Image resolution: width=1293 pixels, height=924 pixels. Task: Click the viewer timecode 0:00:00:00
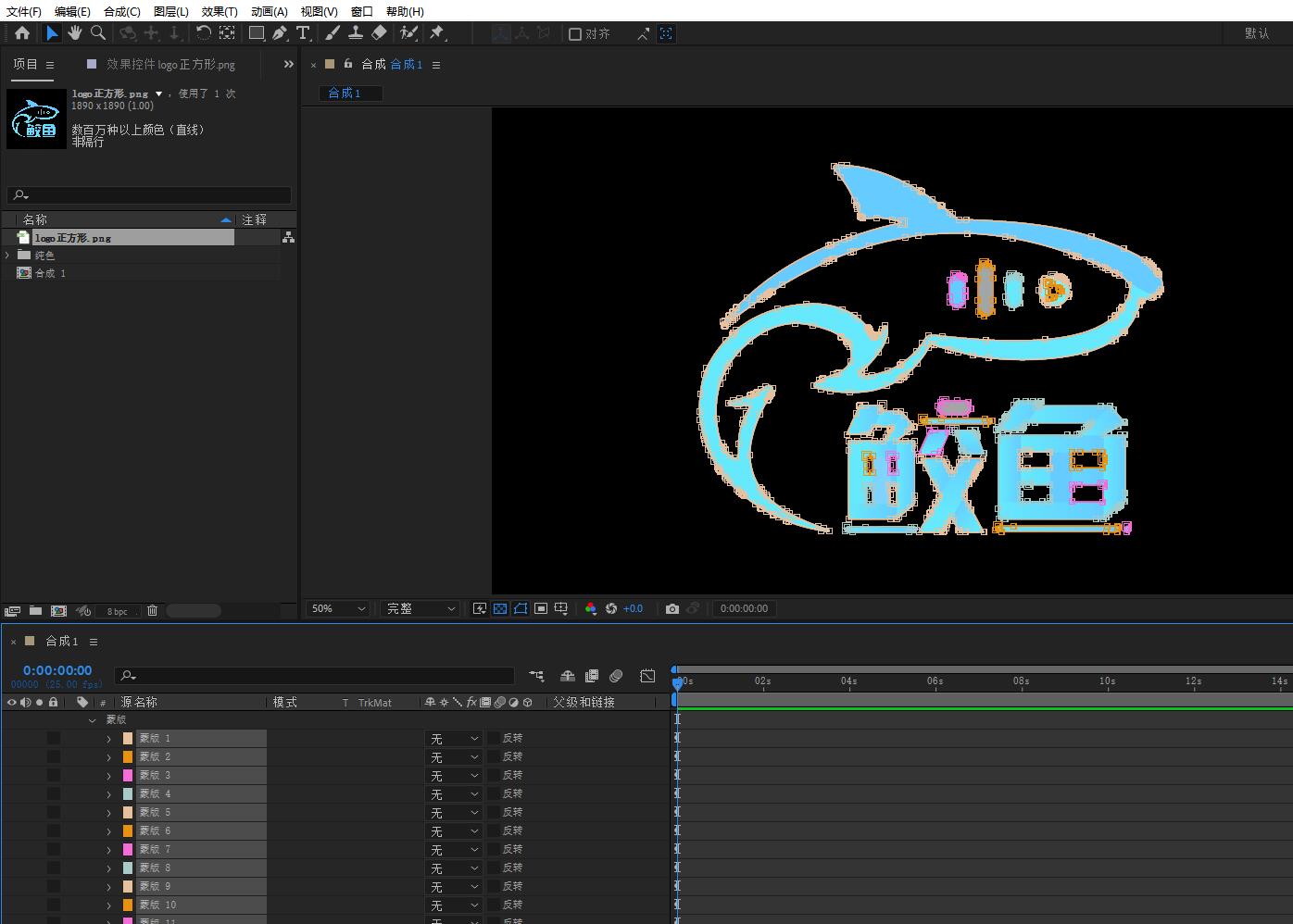[744, 608]
